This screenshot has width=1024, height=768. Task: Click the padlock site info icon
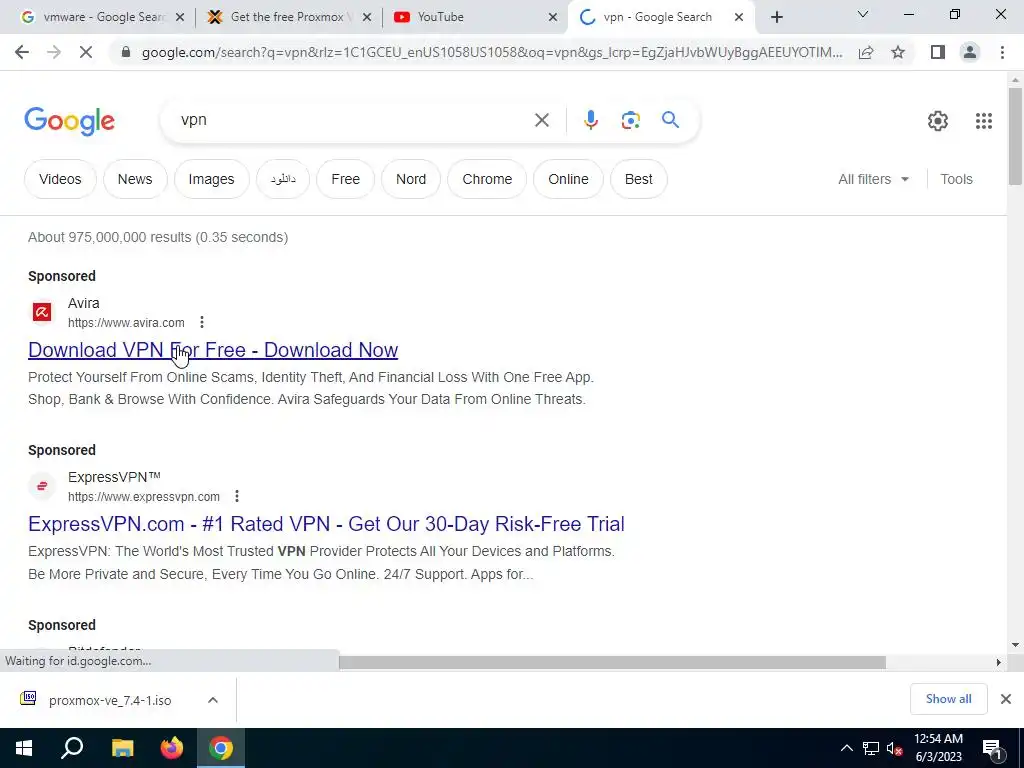tap(126, 52)
